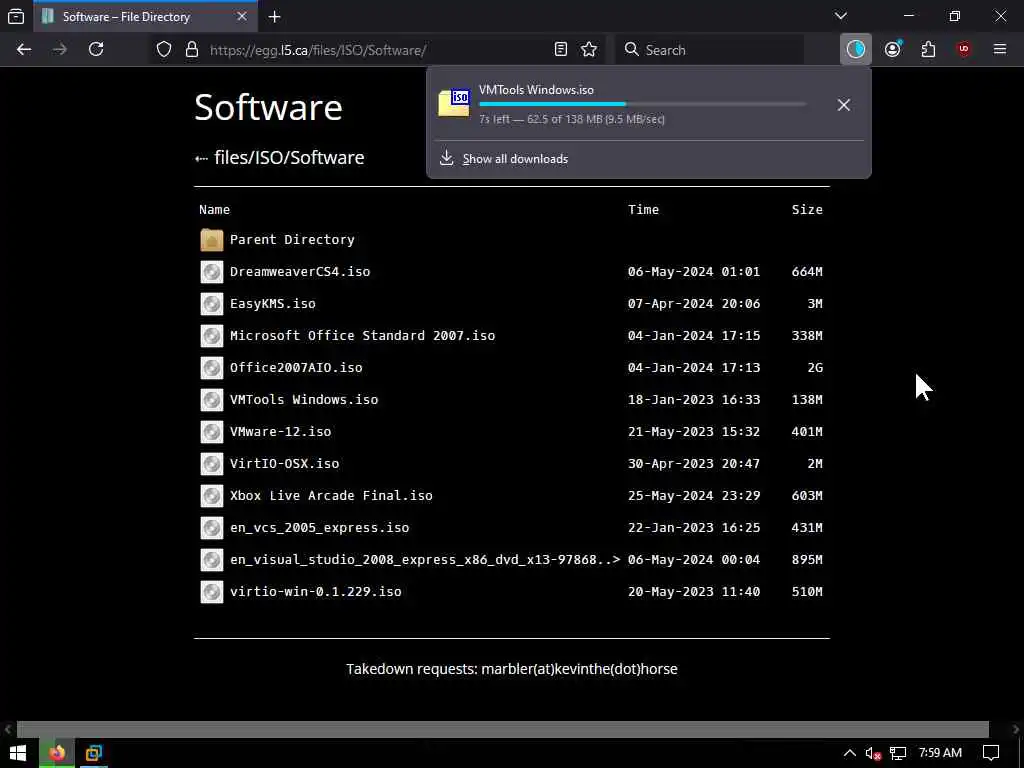
Task: Reload the current page
Action: (96, 50)
